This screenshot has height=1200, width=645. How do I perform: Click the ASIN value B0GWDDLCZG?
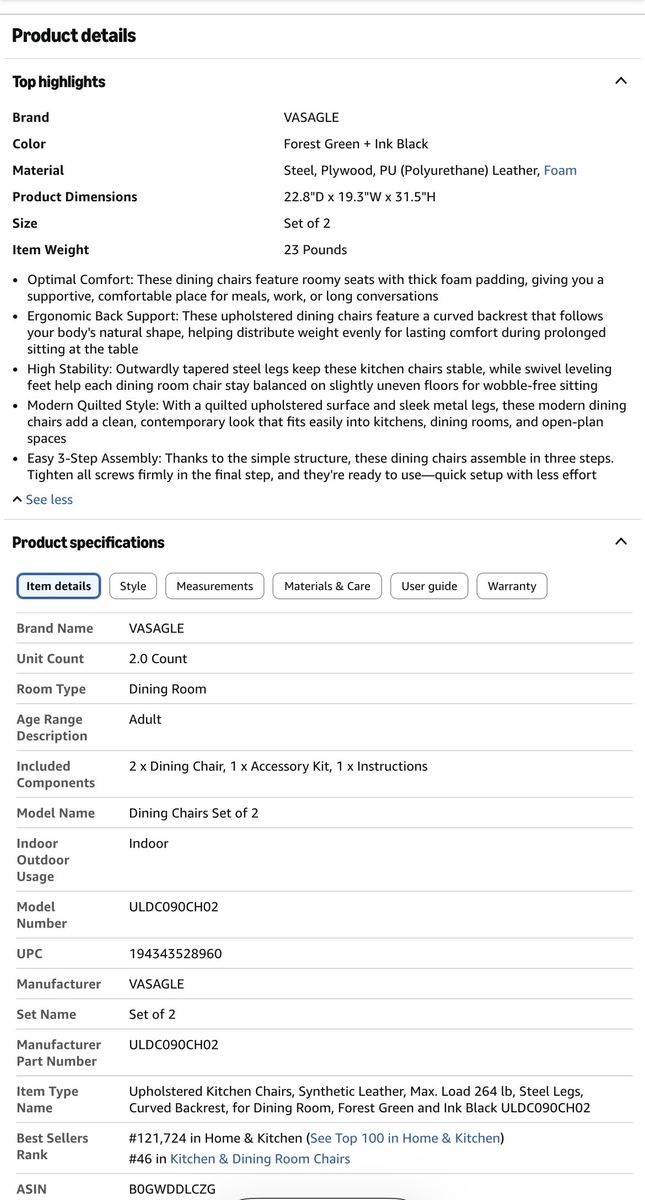(172, 1190)
